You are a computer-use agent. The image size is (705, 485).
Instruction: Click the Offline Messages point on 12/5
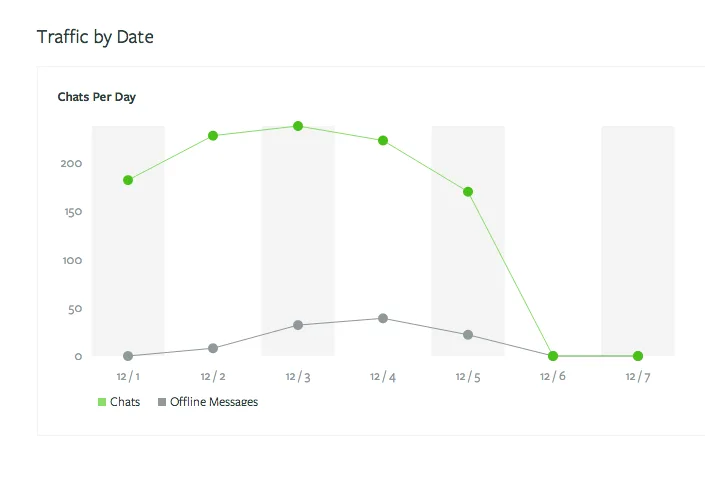[468, 335]
